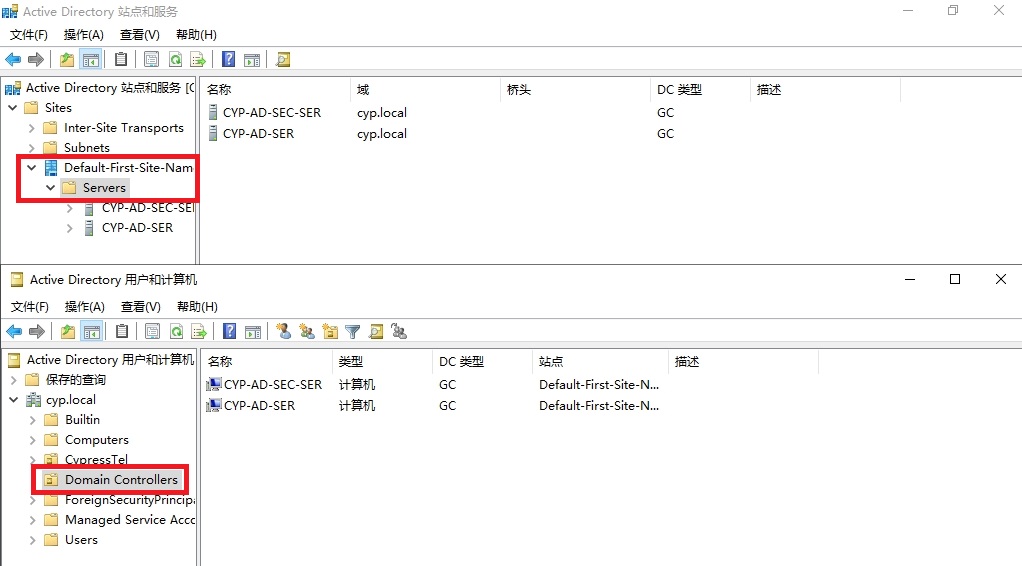1022x566 pixels.
Task: Expand the Computers container
Action: (x=33, y=440)
